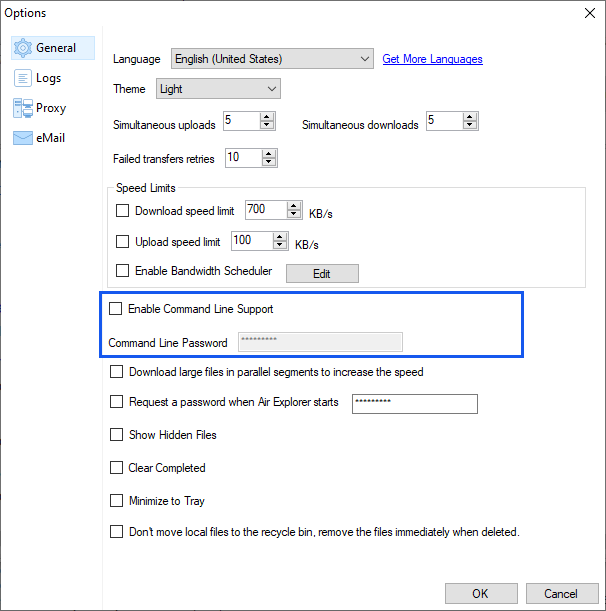The width and height of the screenshot is (606, 611).
Task: Confirm settings with the OK button
Action: coord(481,593)
